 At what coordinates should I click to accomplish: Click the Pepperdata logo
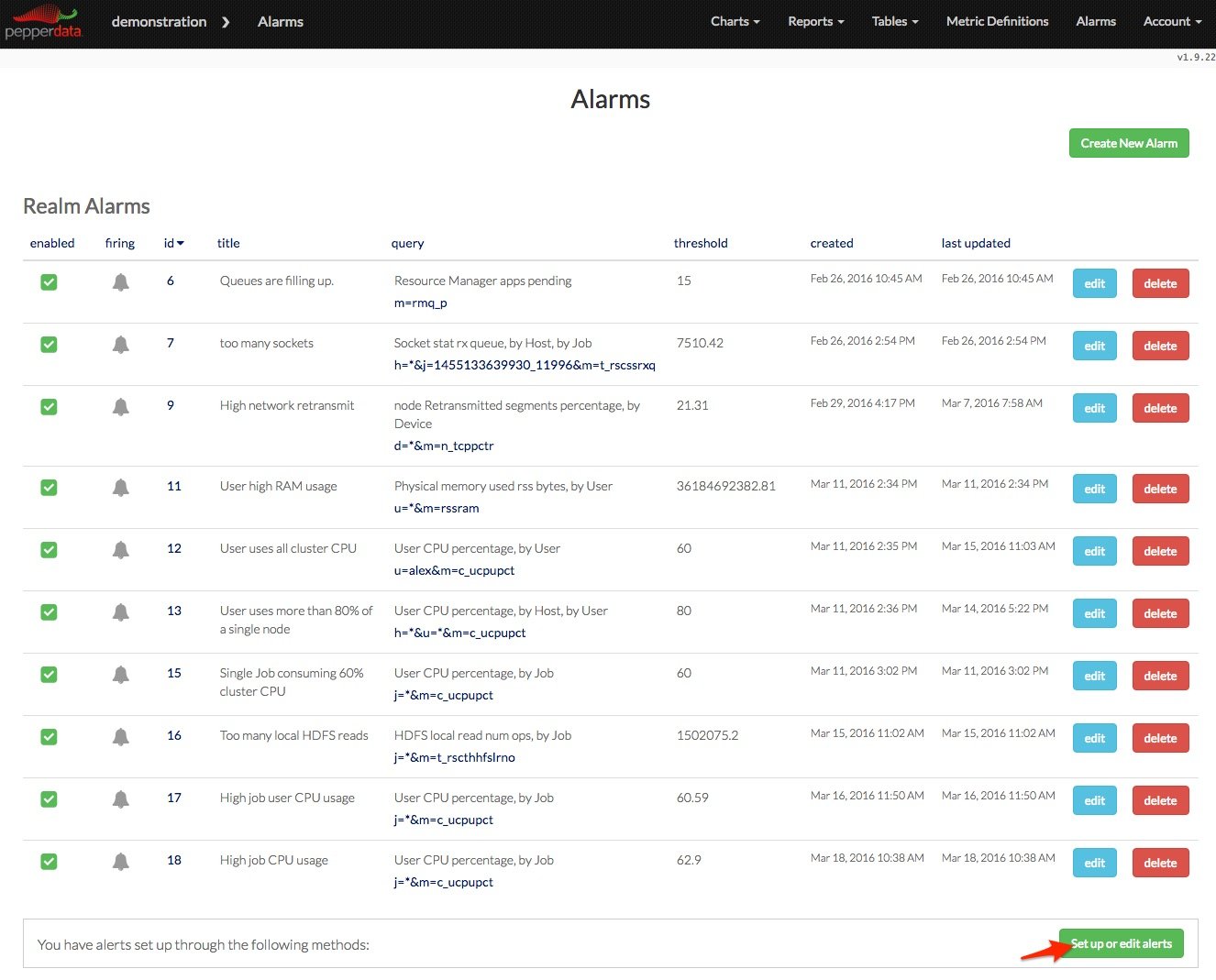pos(43,22)
